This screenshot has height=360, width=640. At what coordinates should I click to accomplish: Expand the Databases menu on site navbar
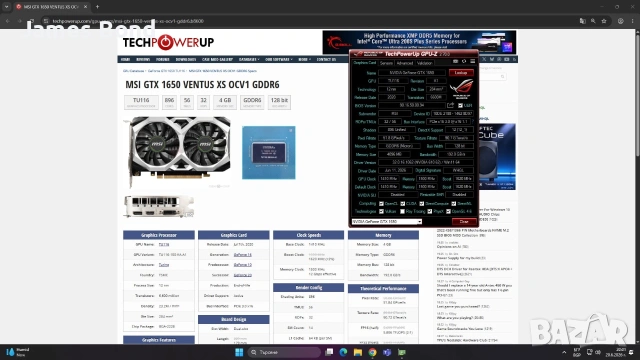pyautogui.click(x=249, y=60)
